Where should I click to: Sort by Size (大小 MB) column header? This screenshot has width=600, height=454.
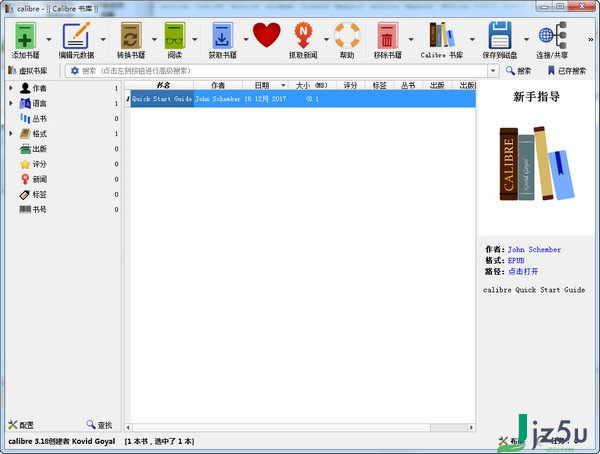(312, 85)
